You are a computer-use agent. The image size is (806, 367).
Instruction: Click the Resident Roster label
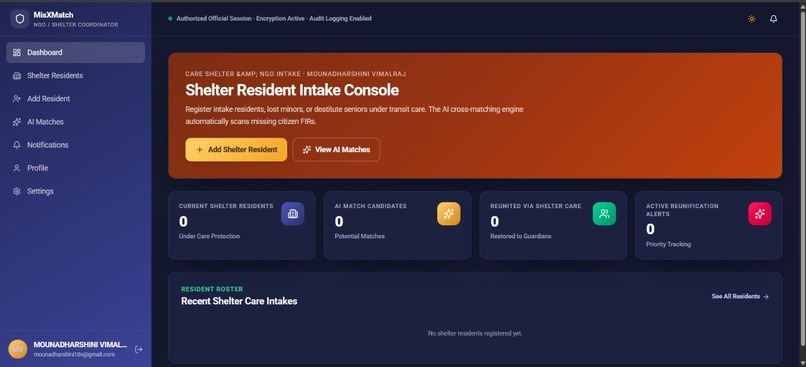click(212, 289)
